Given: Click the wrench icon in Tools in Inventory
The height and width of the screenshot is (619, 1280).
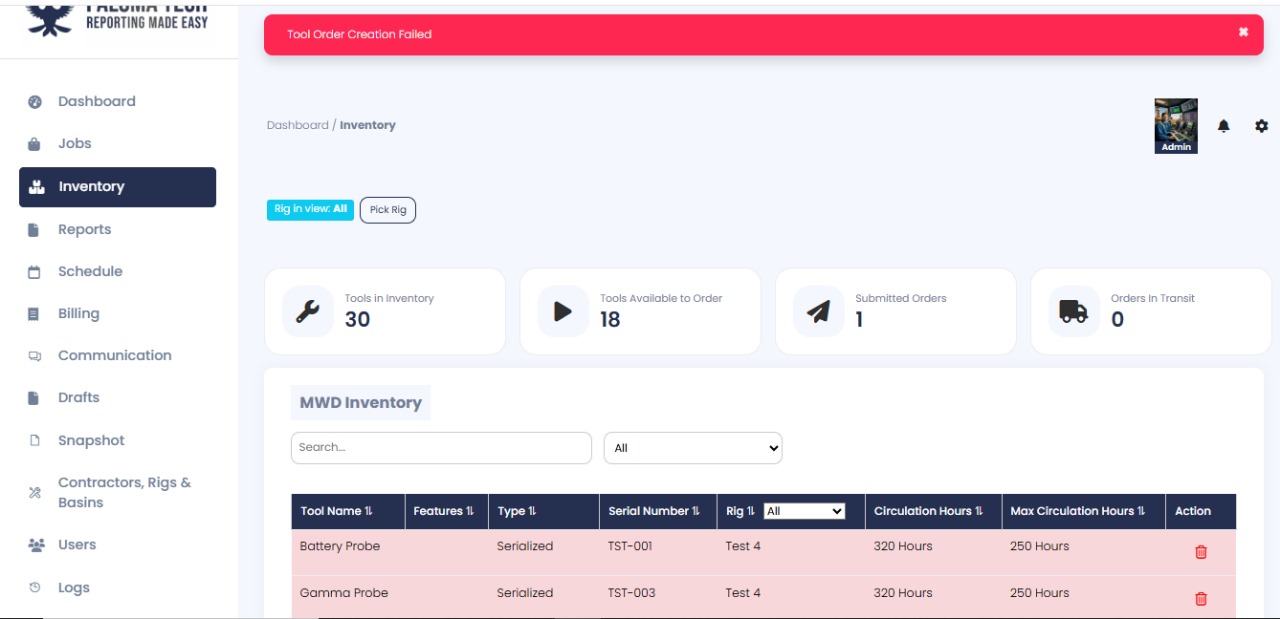Looking at the screenshot, I should 308,311.
